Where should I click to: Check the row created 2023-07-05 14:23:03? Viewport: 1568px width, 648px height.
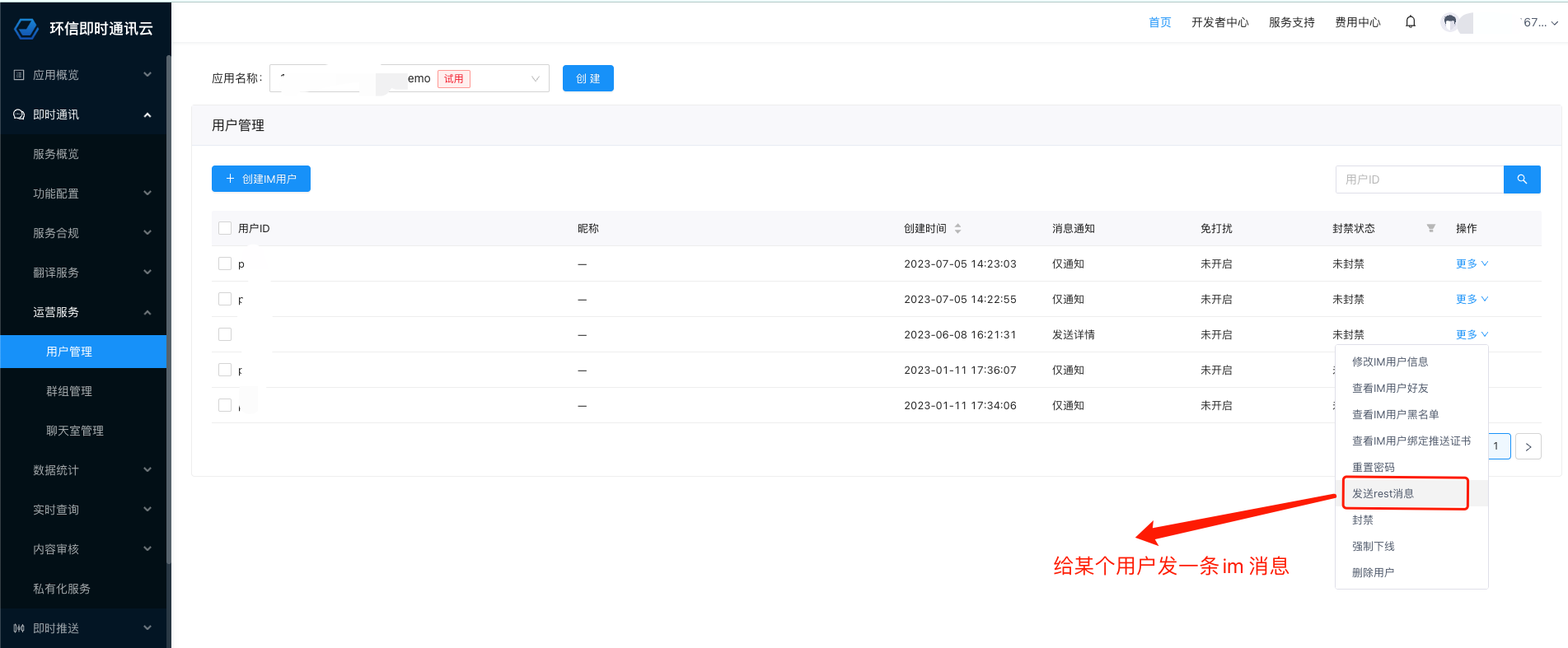(x=225, y=263)
